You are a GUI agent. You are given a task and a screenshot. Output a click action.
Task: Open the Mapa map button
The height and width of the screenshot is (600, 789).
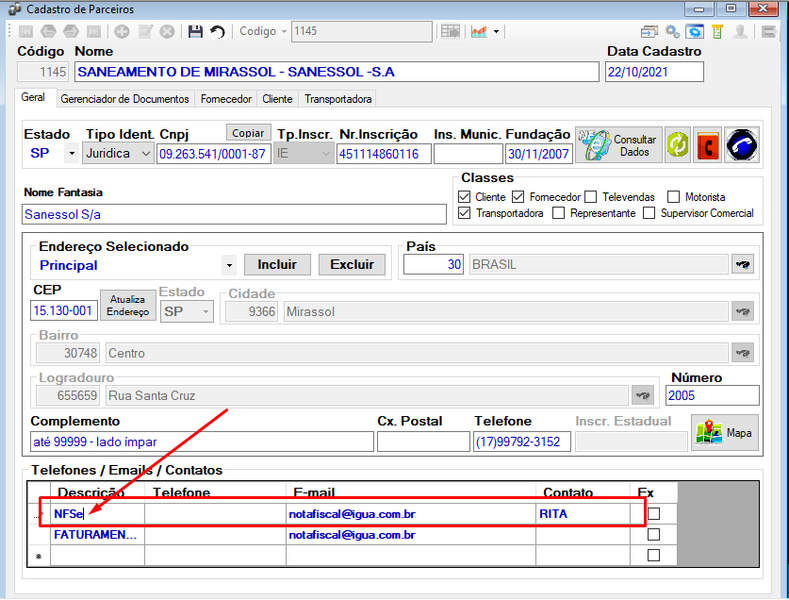725,432
